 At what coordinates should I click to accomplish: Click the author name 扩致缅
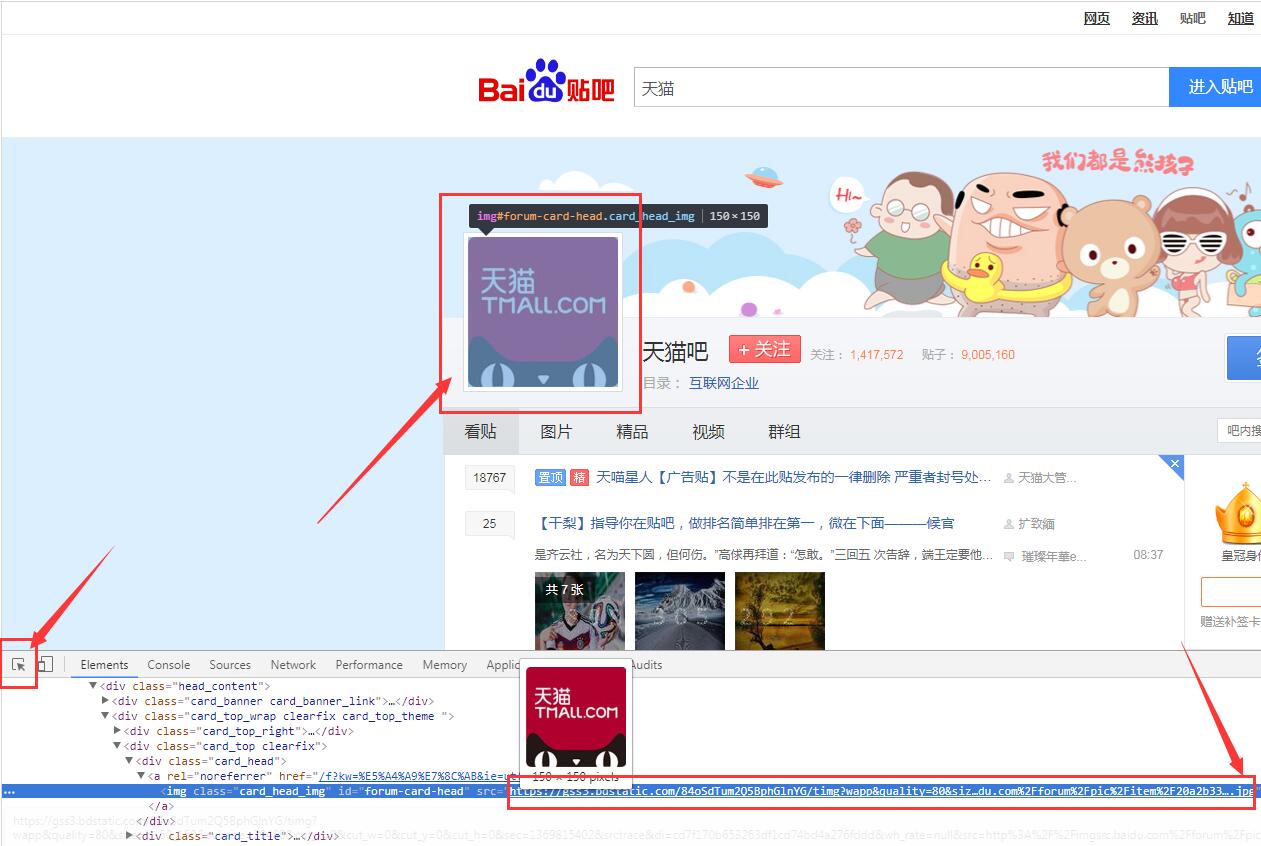pyautogui.click(x=1036, y=524)
